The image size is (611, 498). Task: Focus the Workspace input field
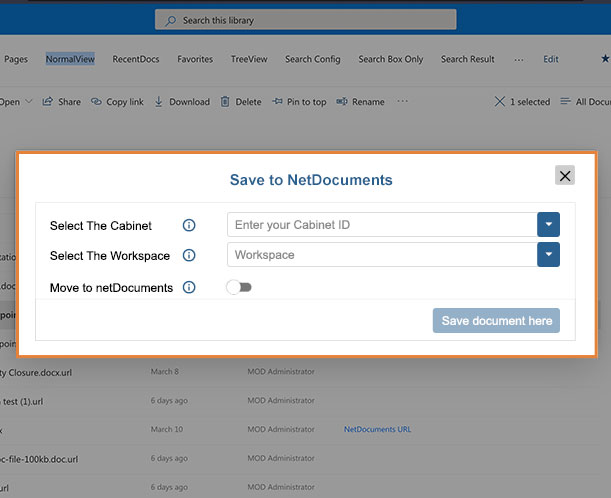click(382, 254)
